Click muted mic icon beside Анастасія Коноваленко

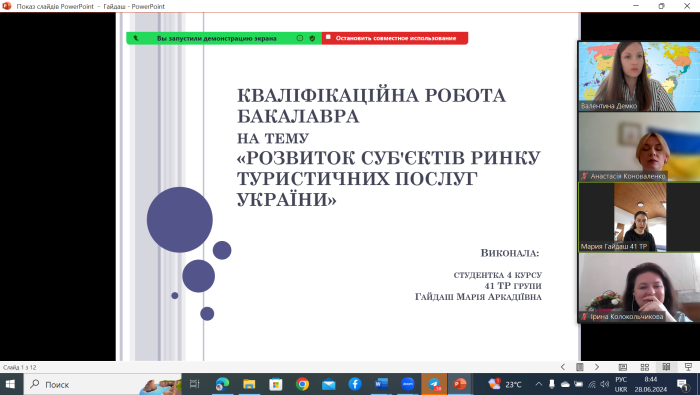coord(584,176)
